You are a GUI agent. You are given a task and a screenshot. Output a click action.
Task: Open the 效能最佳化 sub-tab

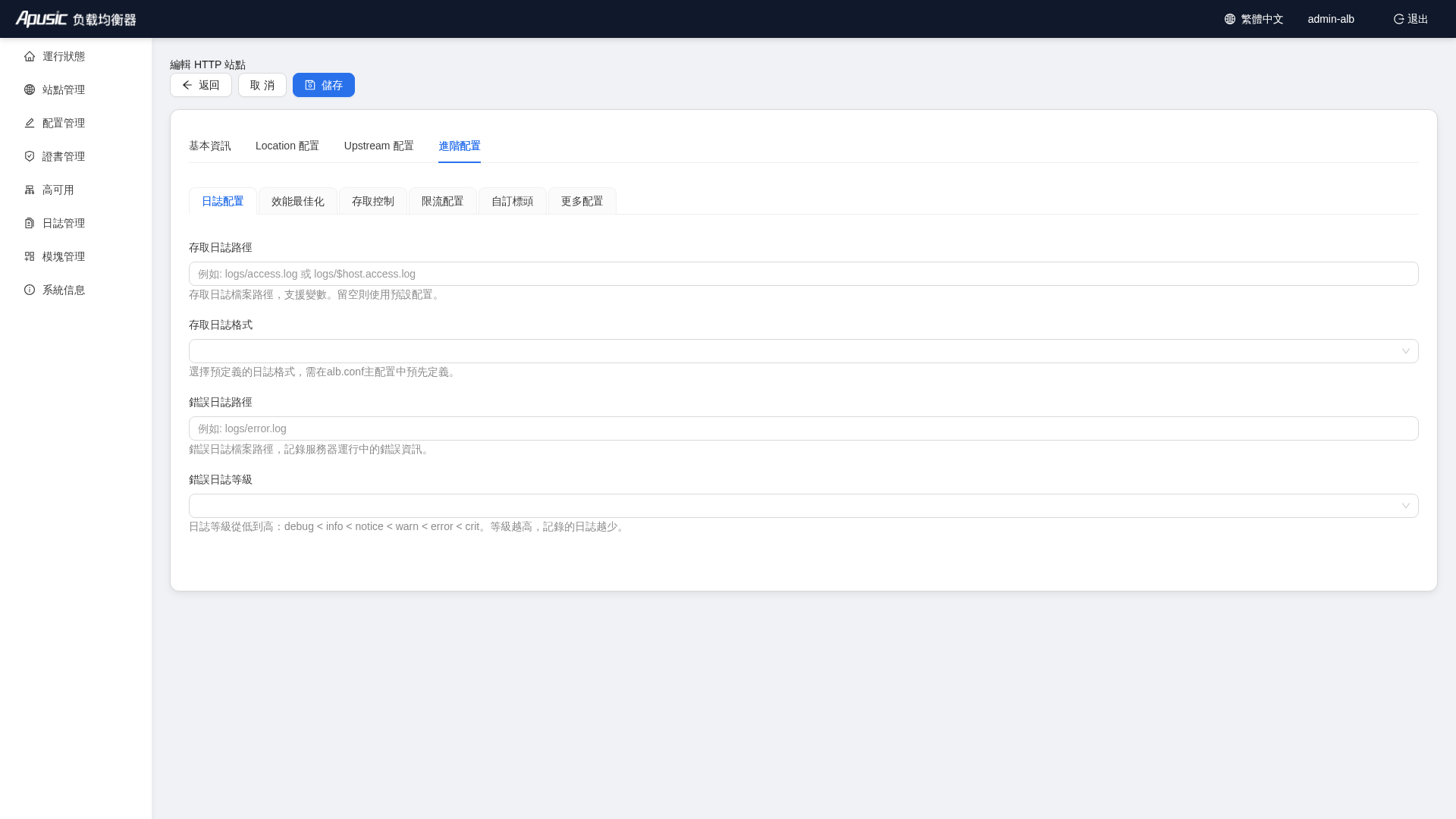298,201
